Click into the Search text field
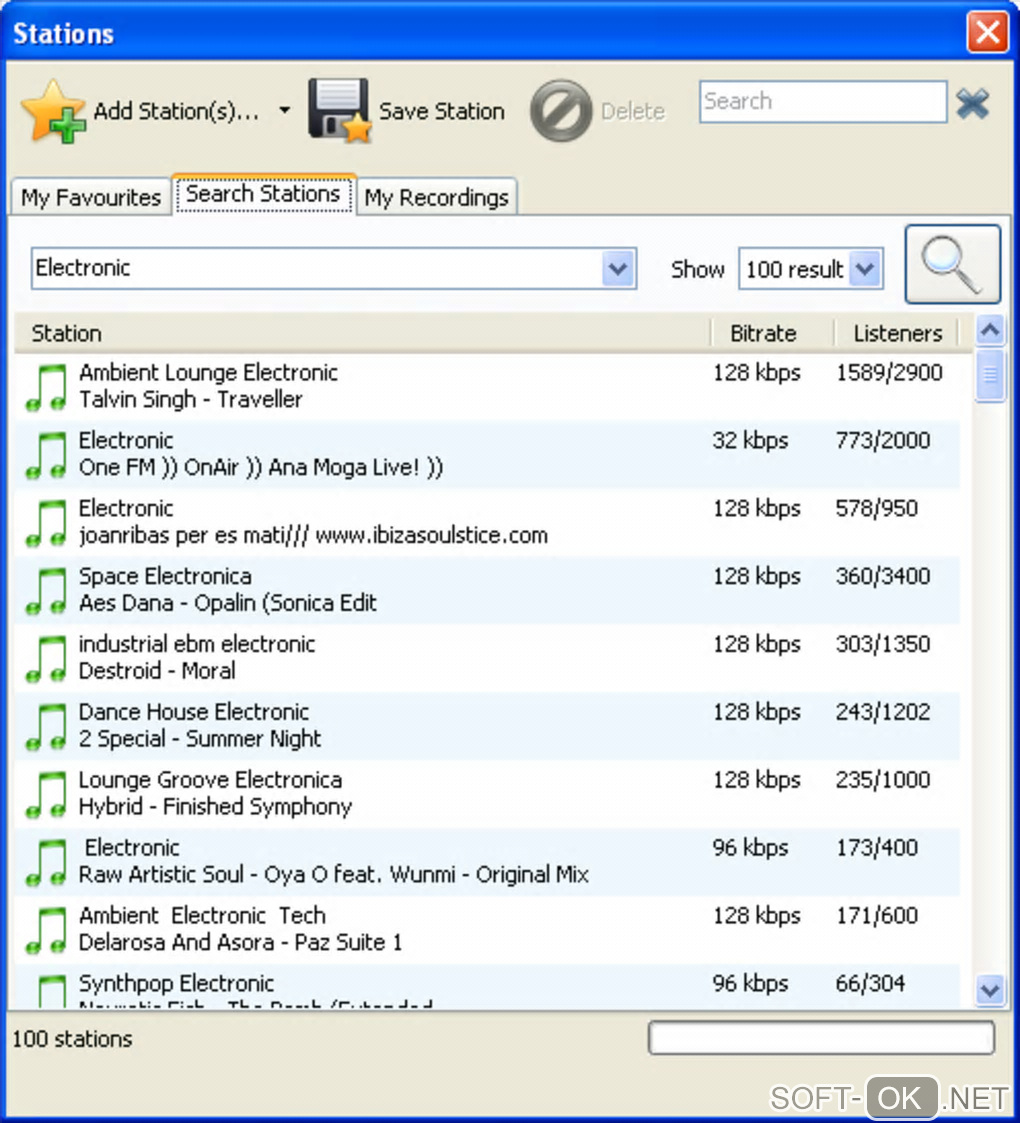 [823, 102]
